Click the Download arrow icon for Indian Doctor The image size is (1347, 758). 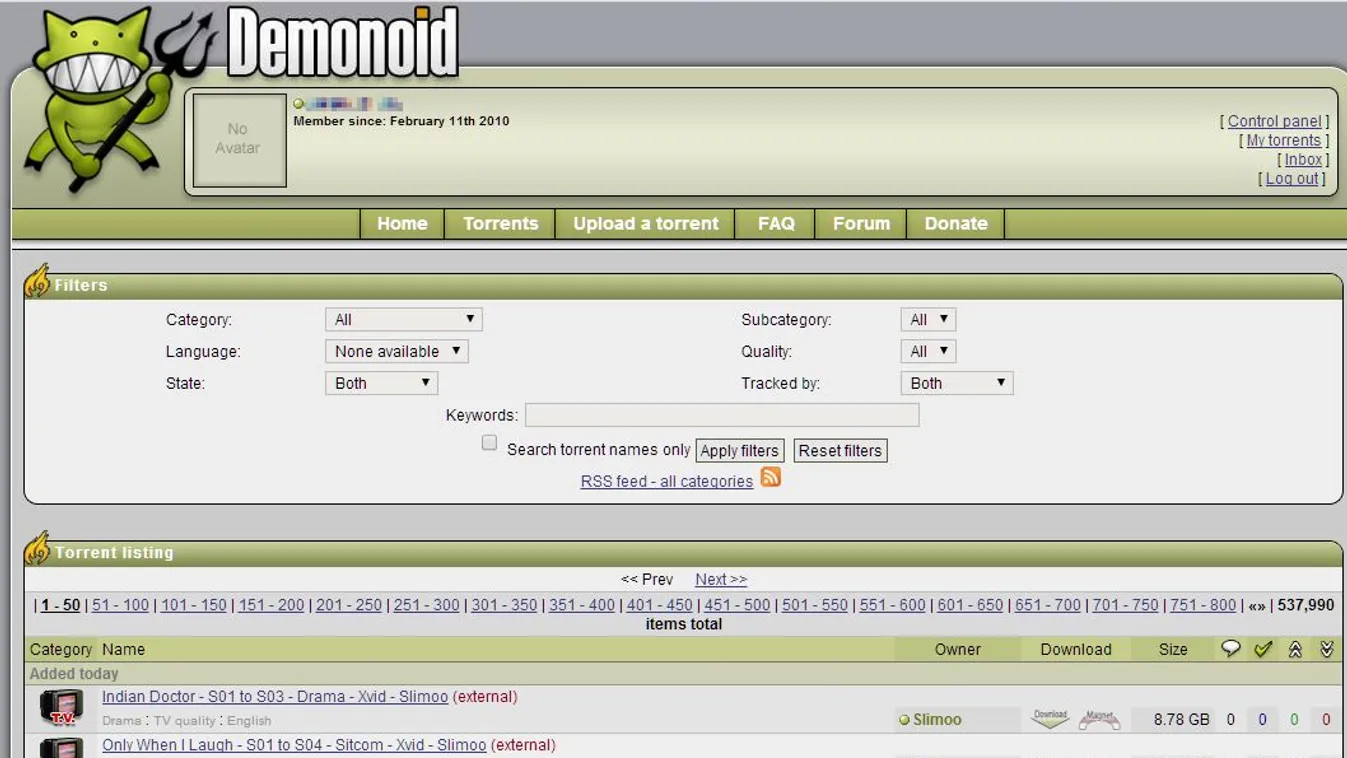[x=1050, y=719]
